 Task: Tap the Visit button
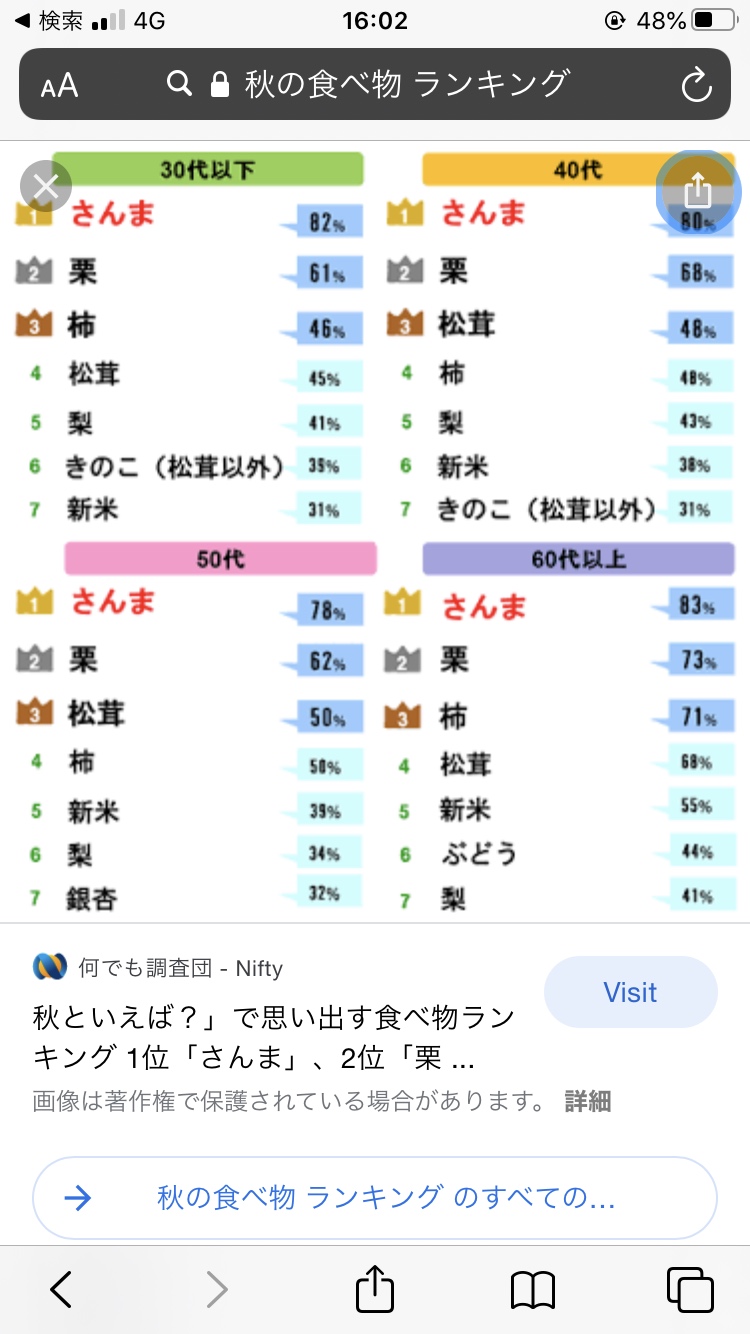pos(630,992)
